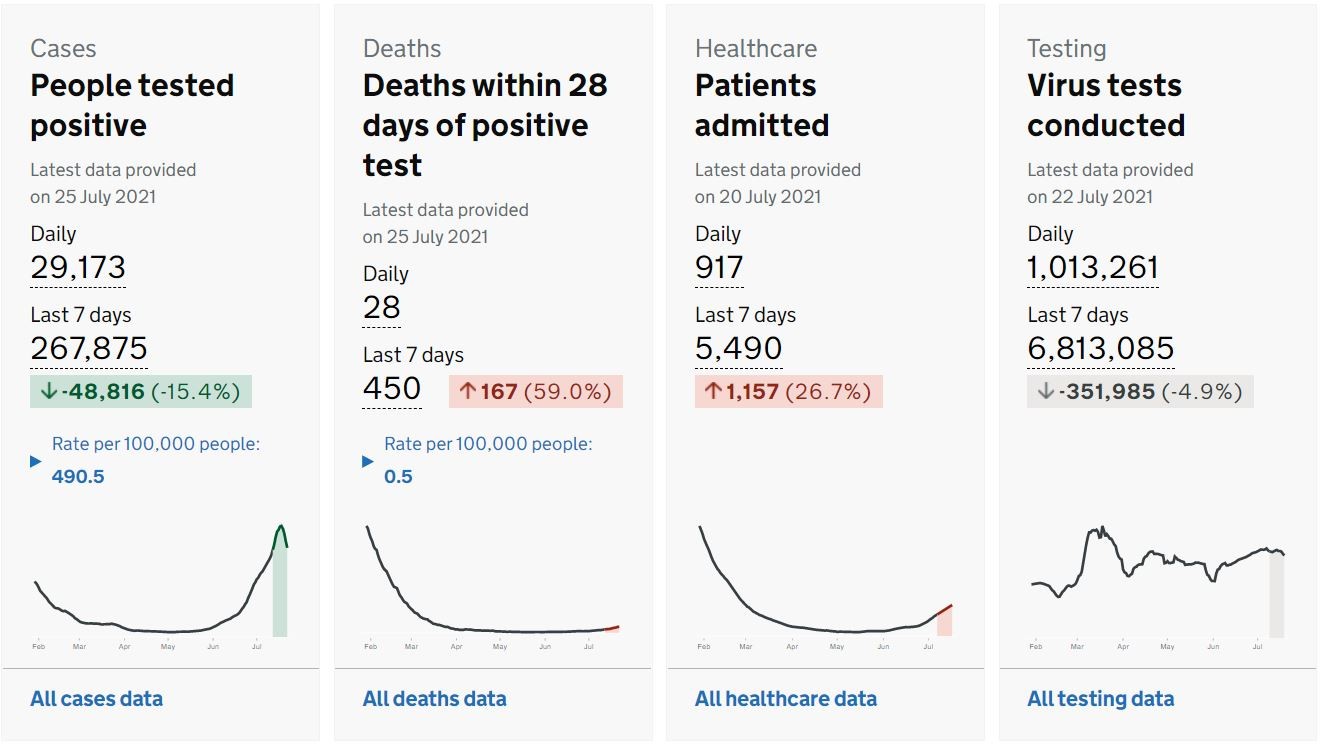The width and height of the screenshot is (1320, 744).
Task: Click the red admissions change badge 1,157
Action: click(788, 391)
